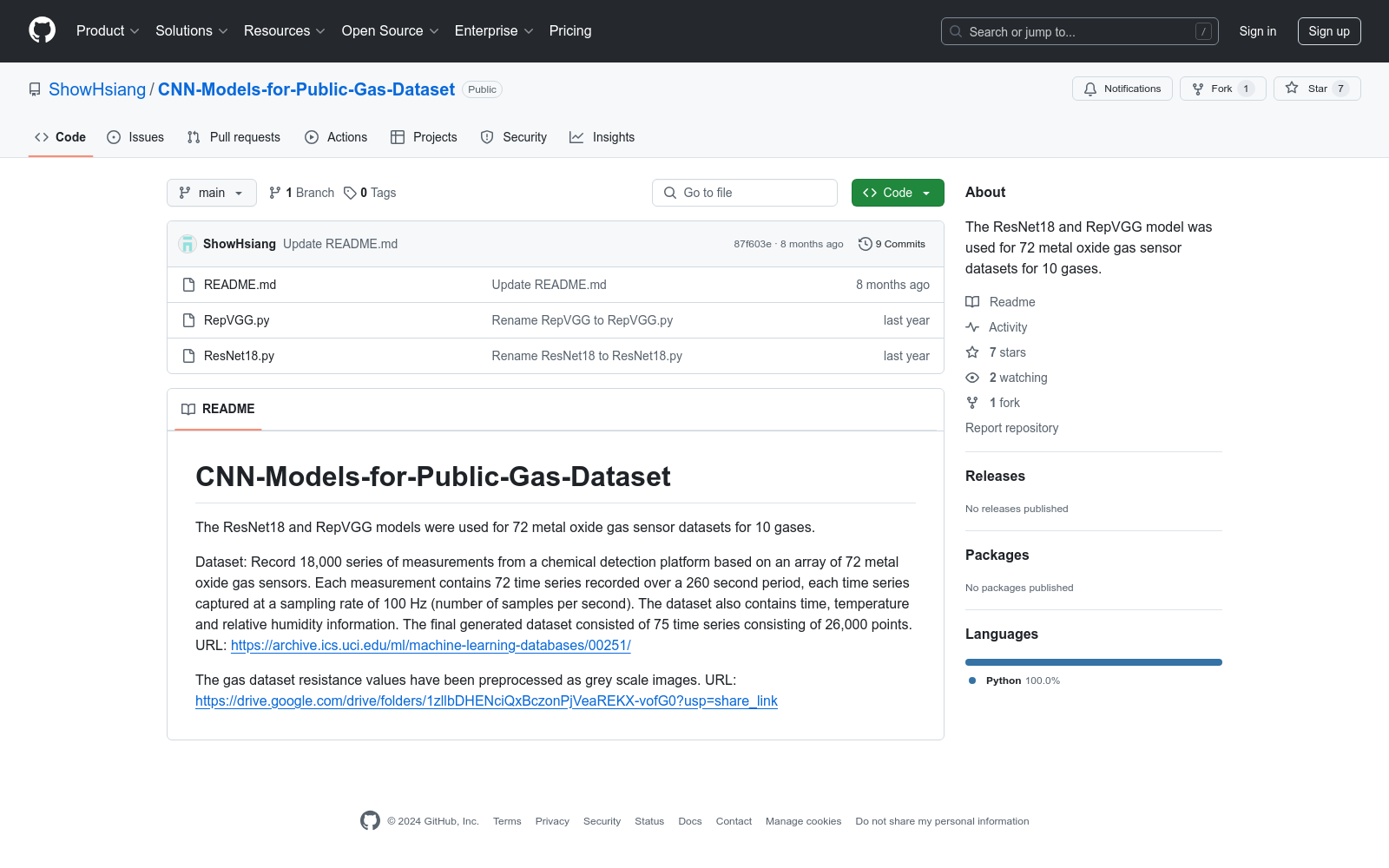Switch to the Pull requests tab

234,137
